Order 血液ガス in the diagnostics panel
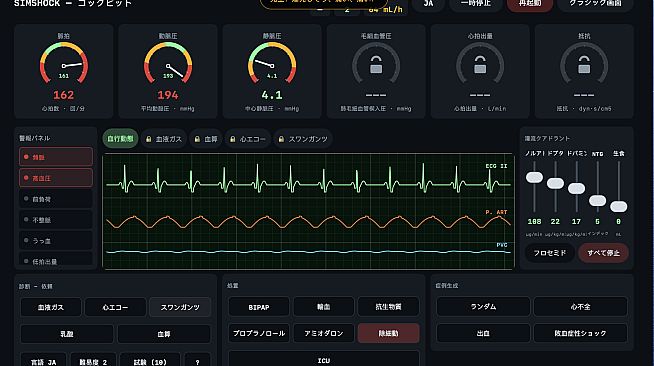Image resolution: width=654 pixels, height=366 pixels. point(51,307)
